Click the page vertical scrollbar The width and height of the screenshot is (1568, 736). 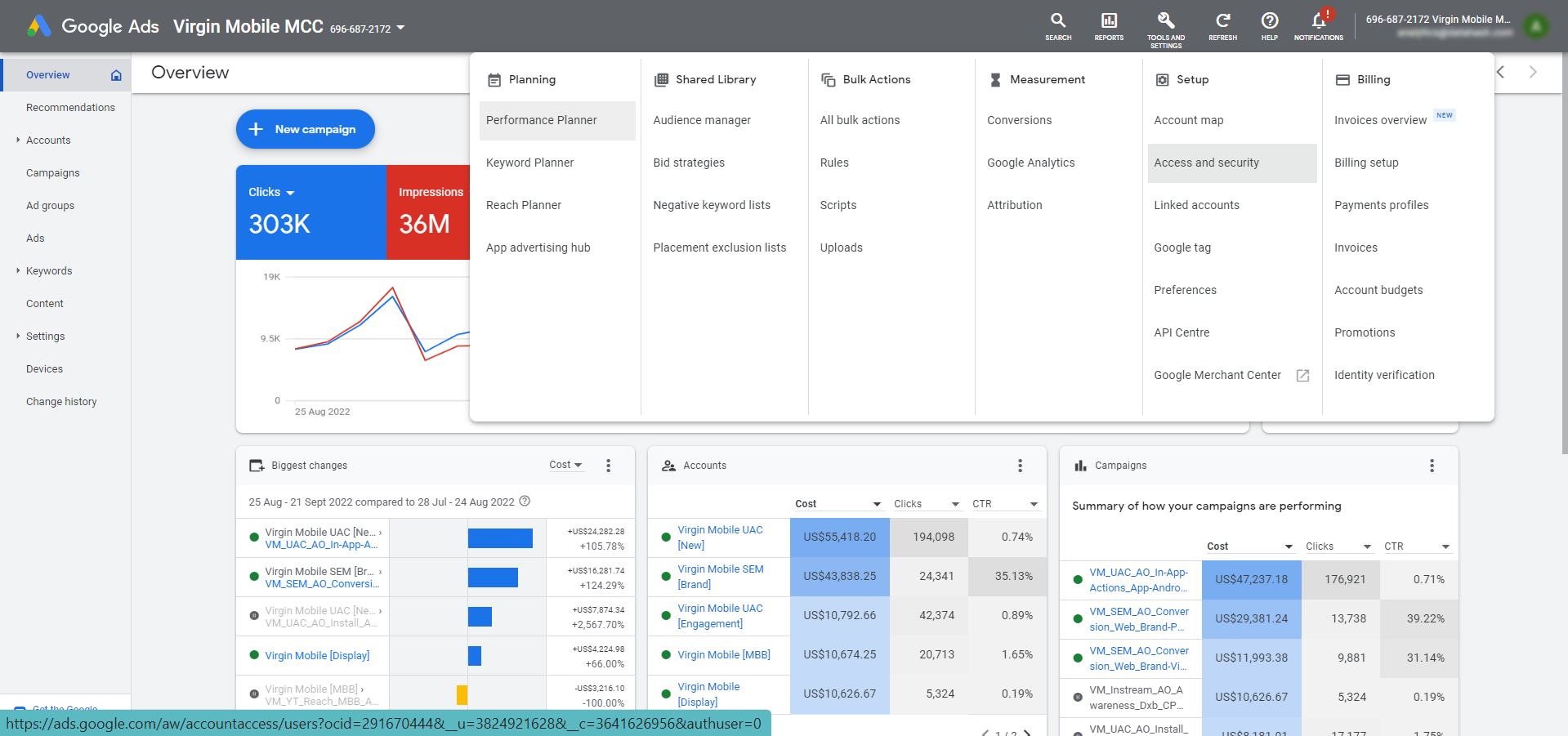pyautogui.click(x=1564, y=253)
